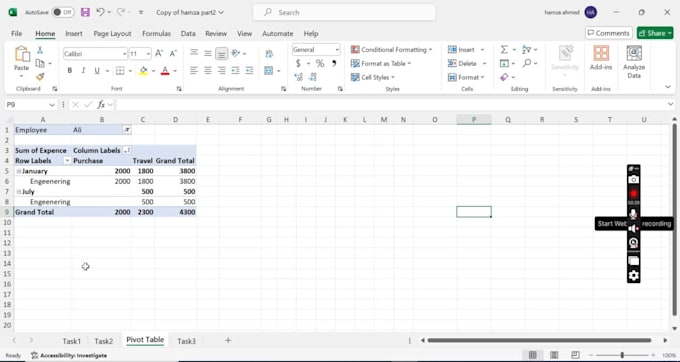Image resolution: width=680 pixels, height=362 pixels.
Task: Click the Merge & Center icon
Action: click(x=268, y=71)
